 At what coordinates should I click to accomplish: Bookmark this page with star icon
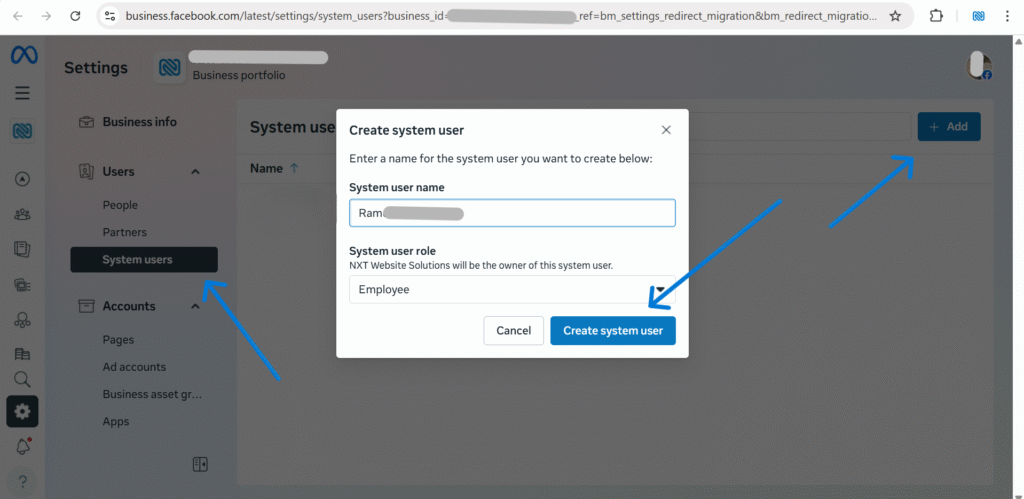click(895, 16)
